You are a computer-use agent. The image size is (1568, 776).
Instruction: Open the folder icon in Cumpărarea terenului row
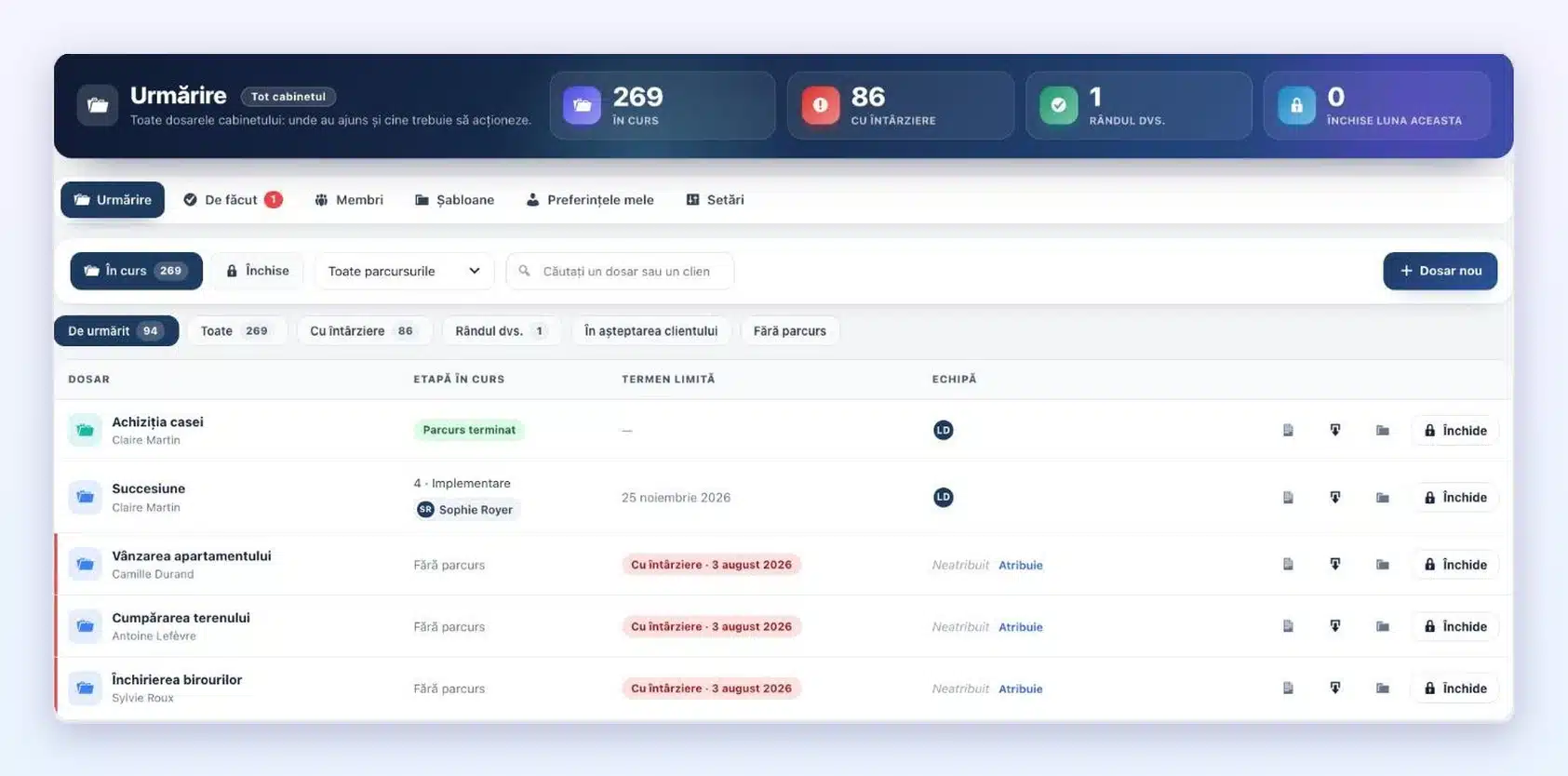[x=1383, y=626]
